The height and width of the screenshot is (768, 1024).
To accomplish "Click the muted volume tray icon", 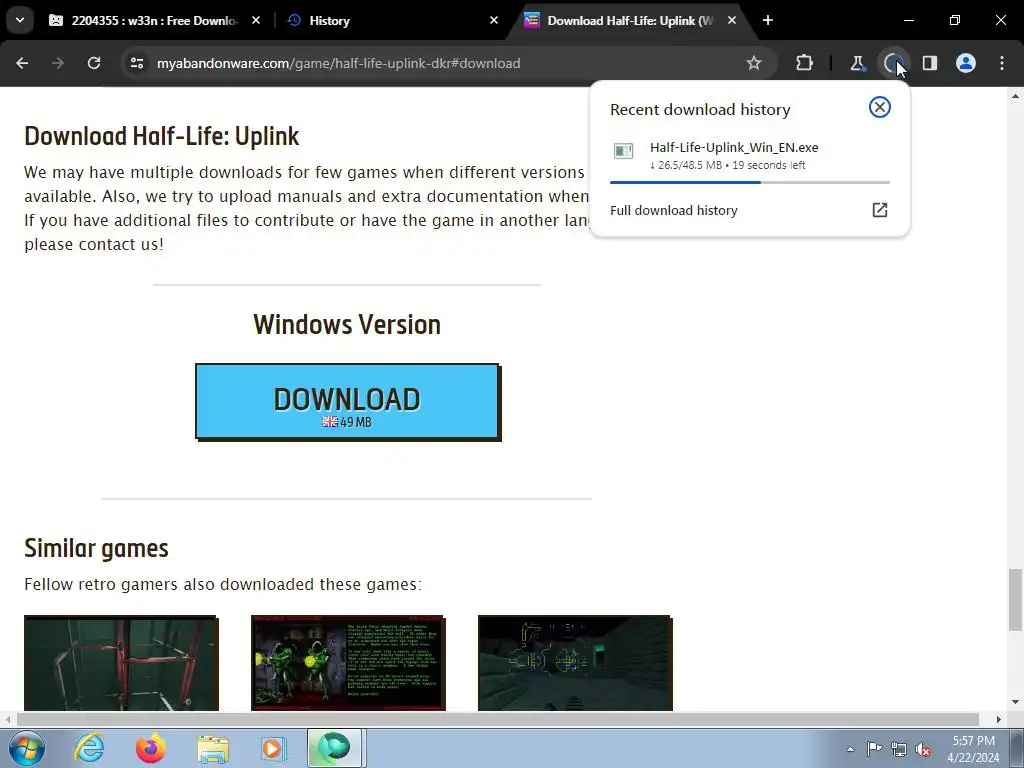I will [x=923, y=749].
